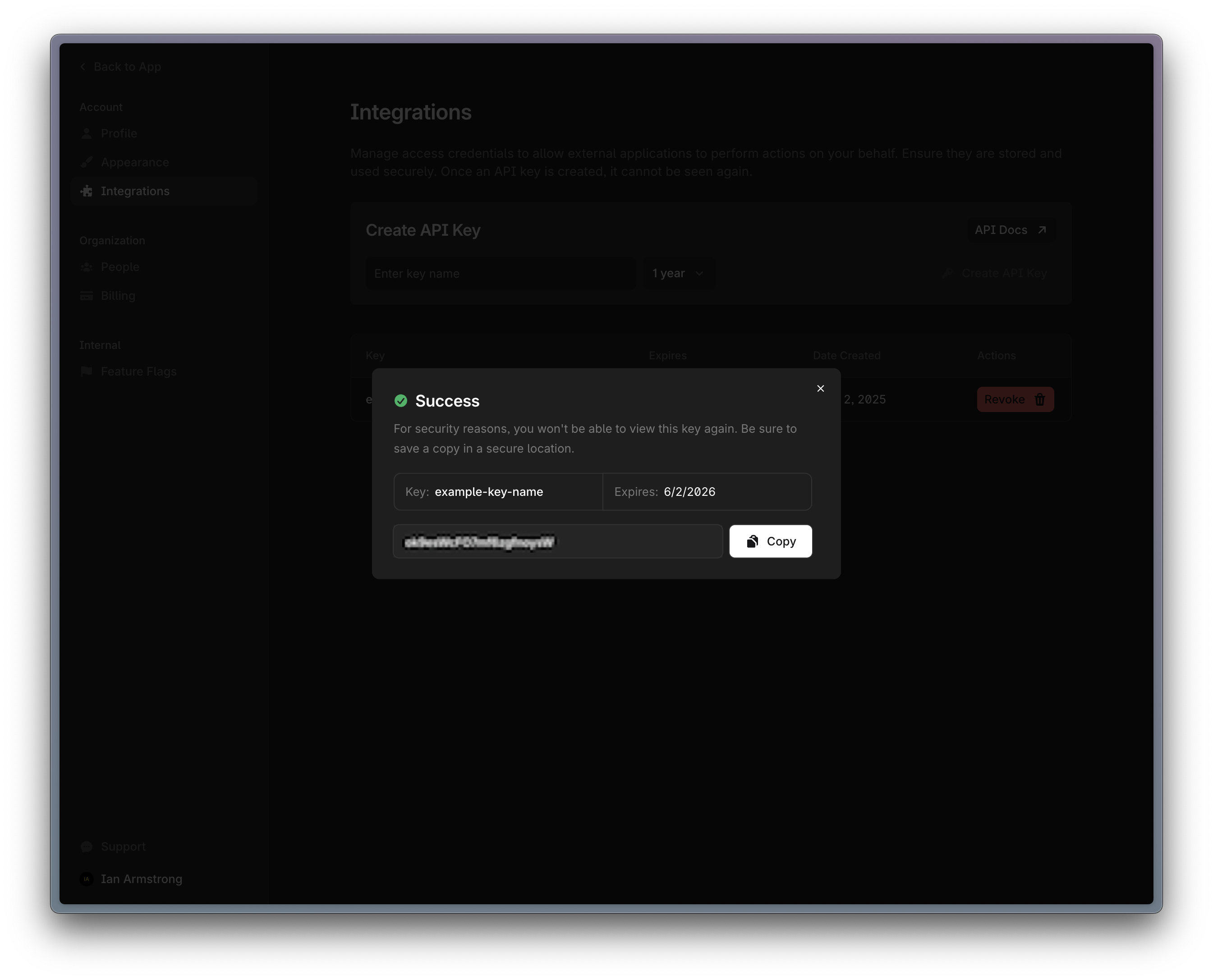Click the Back to App chevron icon
The width and height of the screenshot is (1213, 980).
(x=83, y=67)
